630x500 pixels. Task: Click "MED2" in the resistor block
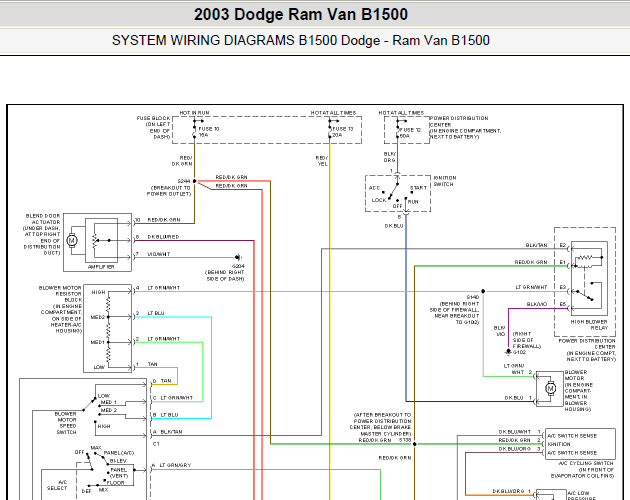(98, 317)
